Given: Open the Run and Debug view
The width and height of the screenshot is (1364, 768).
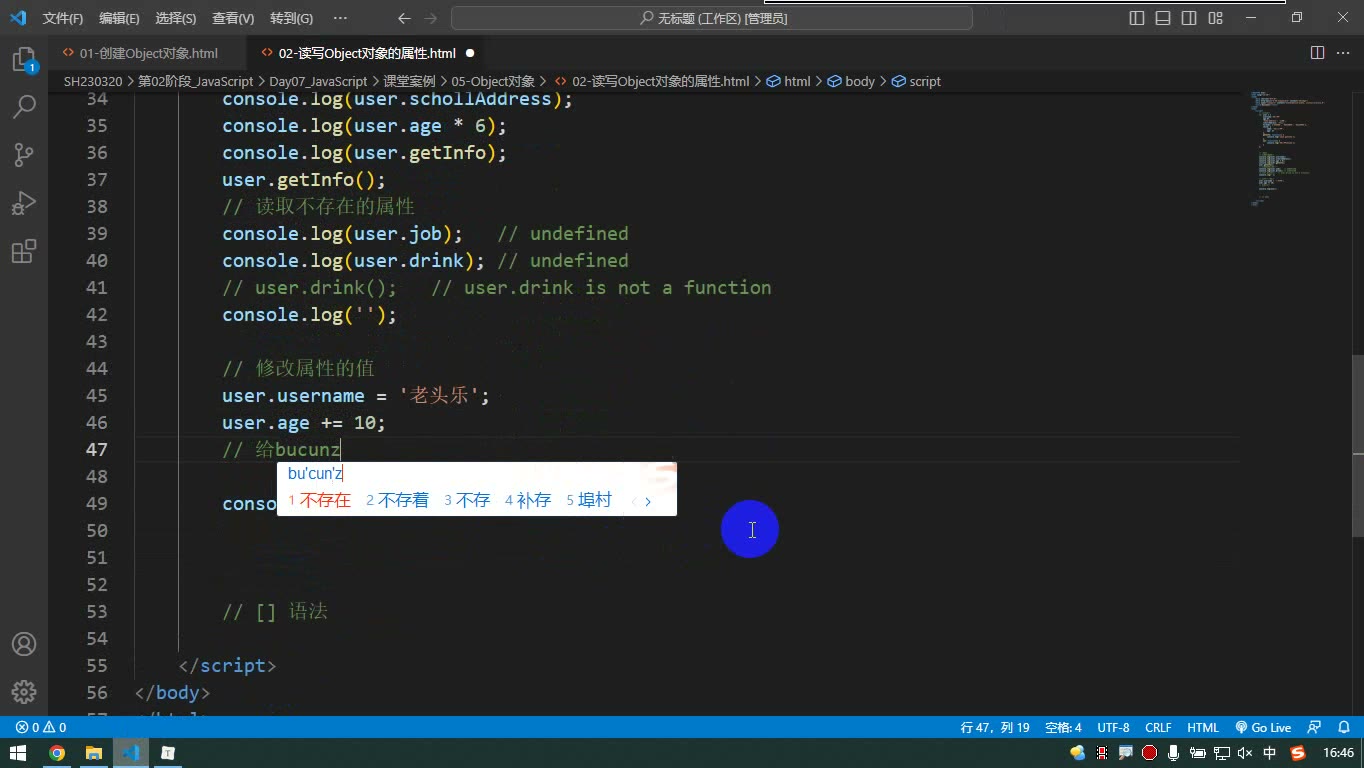Looking at the screenshot, I should click(x=24, y=202).
